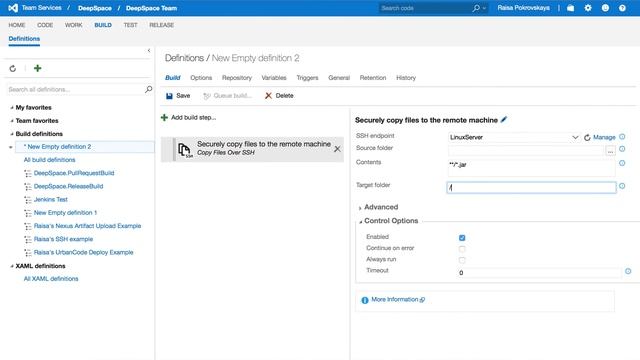Collapse the left pane with the chevron

pos(149,51)
